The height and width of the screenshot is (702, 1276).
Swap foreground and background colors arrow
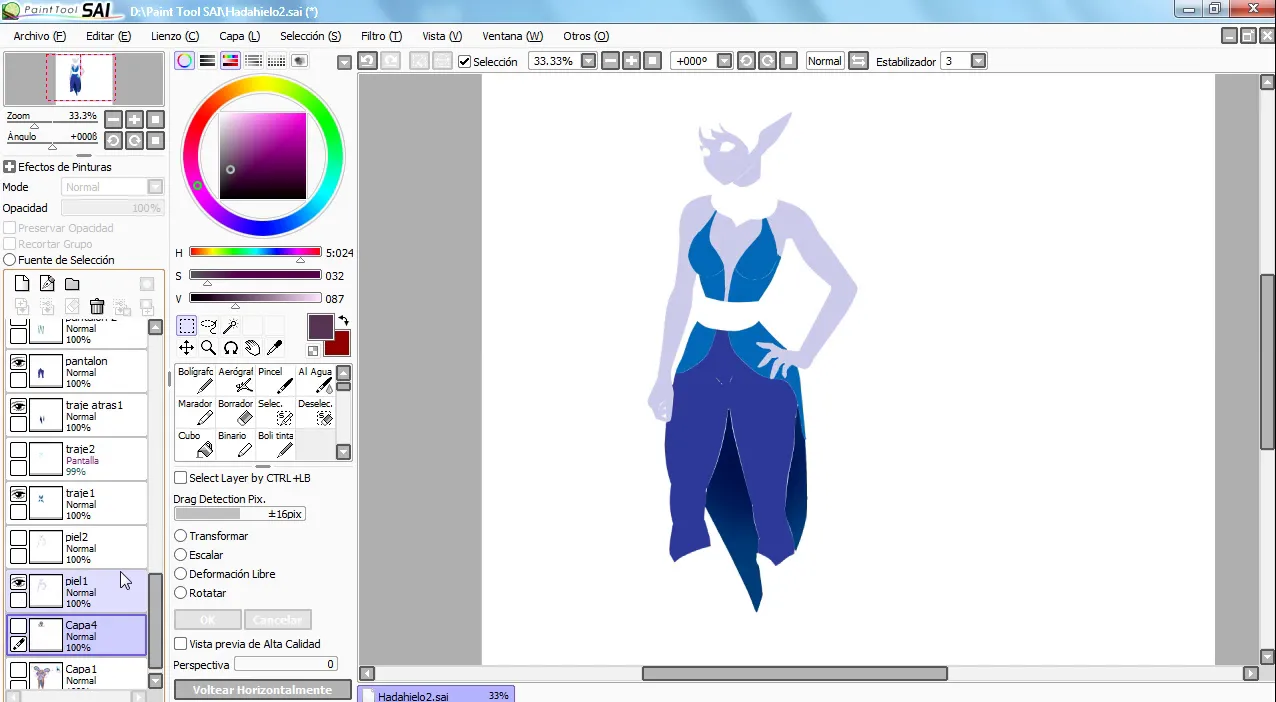(343, 321)
